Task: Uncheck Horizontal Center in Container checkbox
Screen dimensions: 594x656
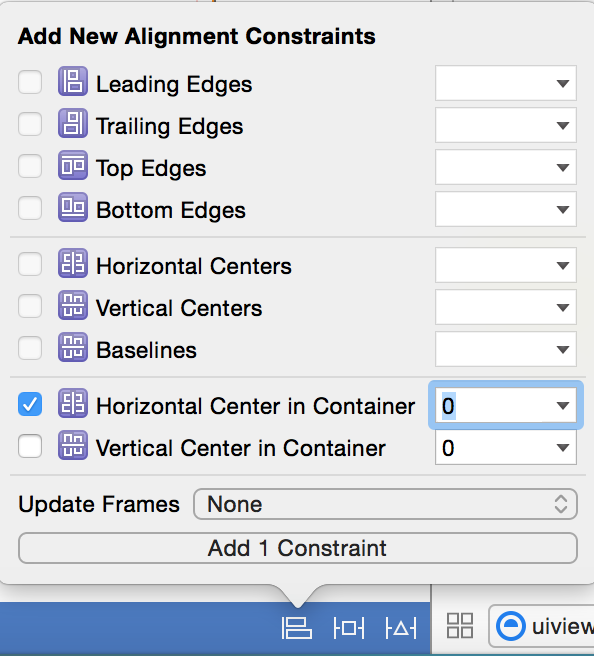Action: pyautogui.click(x=30, y=404)
